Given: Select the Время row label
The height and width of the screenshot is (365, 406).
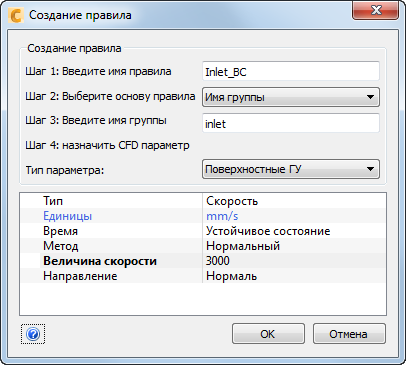Looking at the screenshot, I should 61,231.
